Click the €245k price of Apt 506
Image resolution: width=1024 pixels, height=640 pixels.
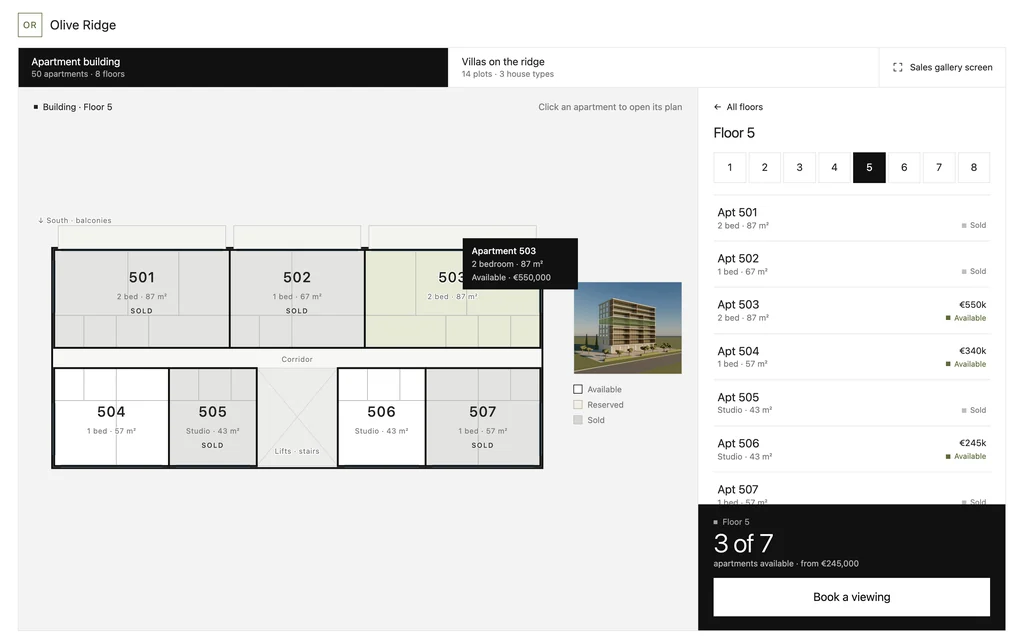(x=972, y=443)
